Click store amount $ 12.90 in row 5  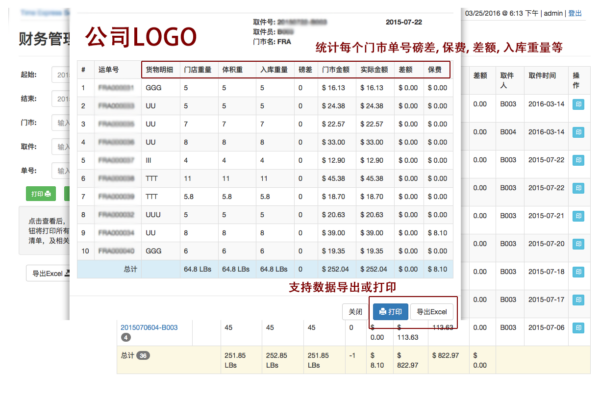coord(333,161)
